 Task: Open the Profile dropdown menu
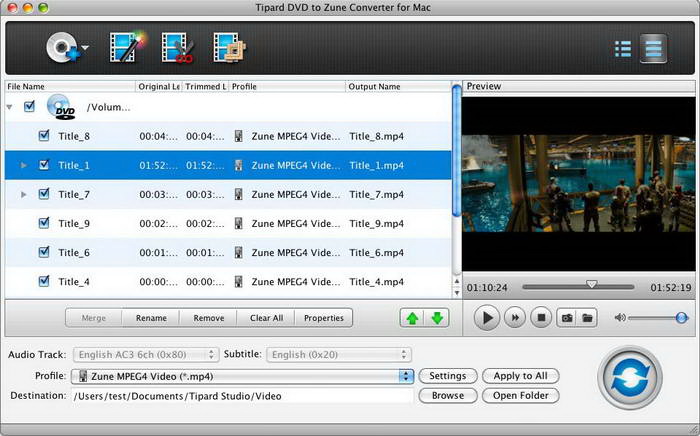(405, 376)
